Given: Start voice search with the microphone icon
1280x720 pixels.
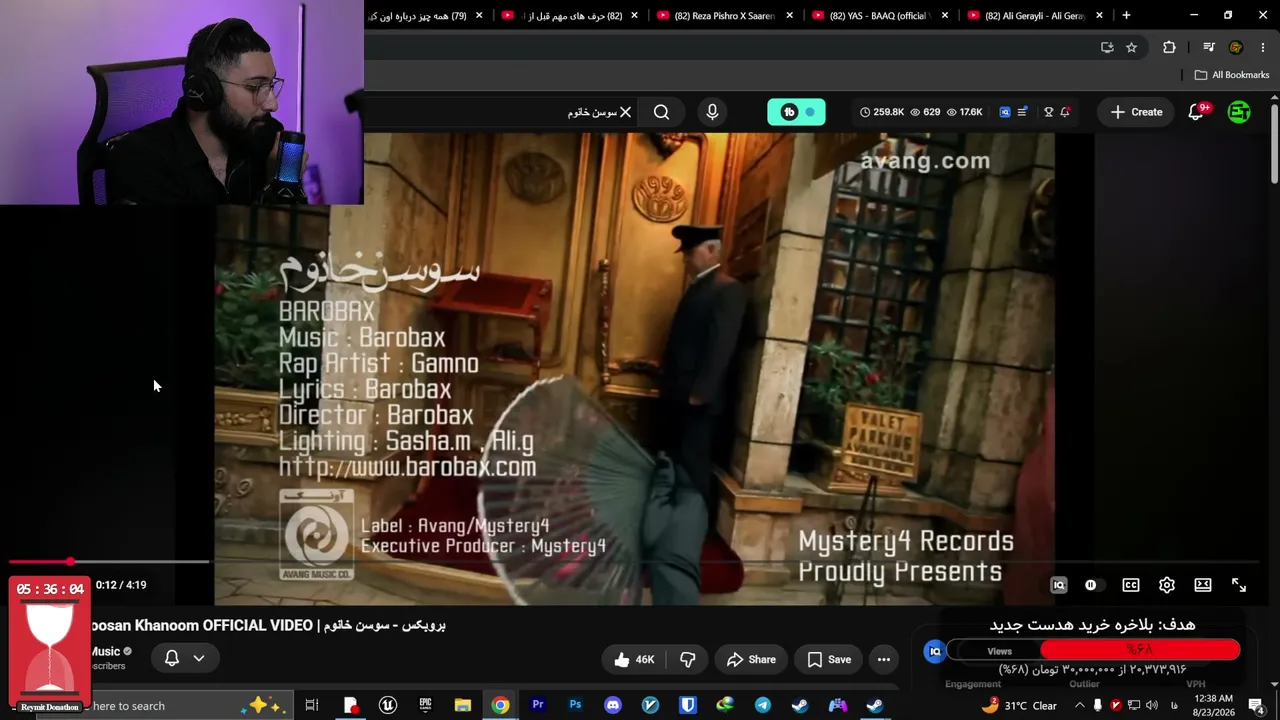Looking at the screenshot, I should 712,112.
